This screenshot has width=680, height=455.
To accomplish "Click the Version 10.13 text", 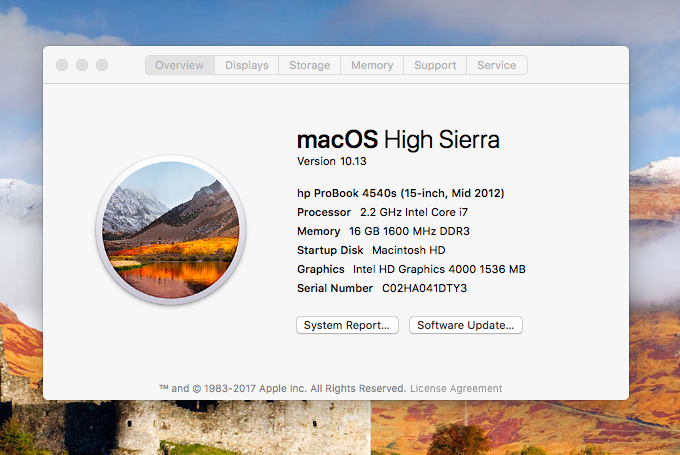I will pos(332,161).
